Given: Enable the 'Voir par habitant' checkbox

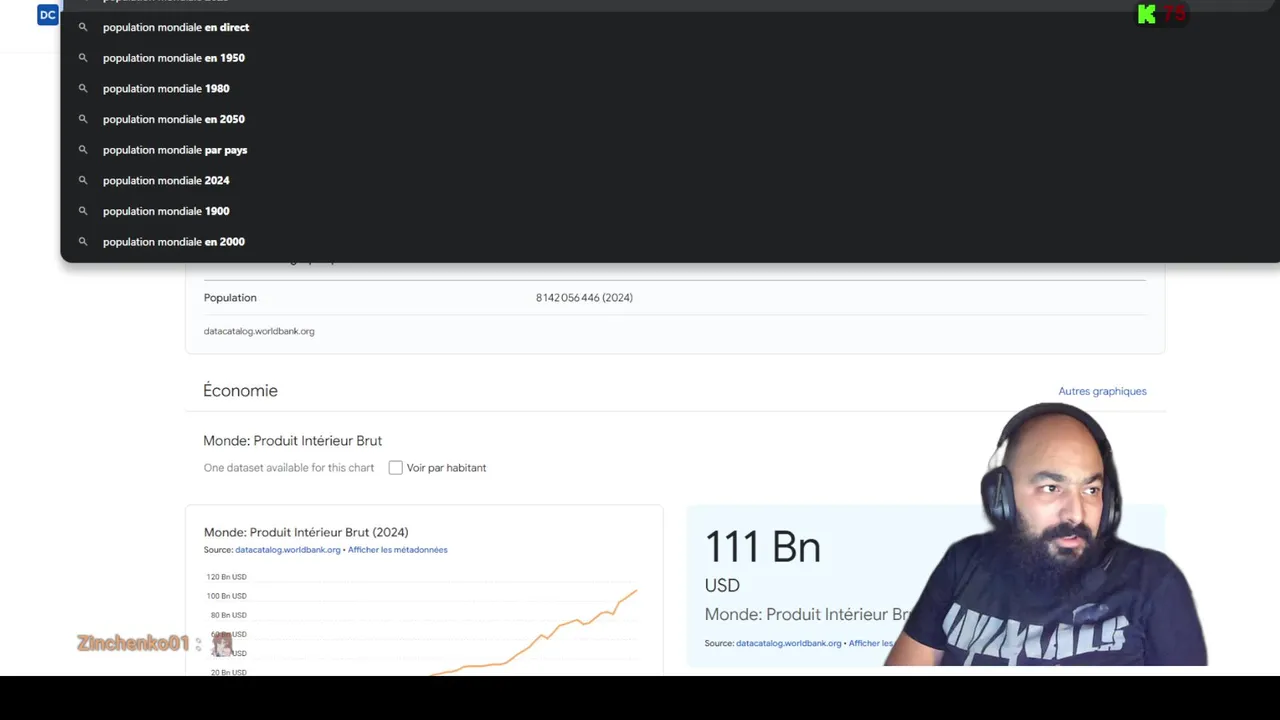Looking at the screenshot, I should point(395,468).
